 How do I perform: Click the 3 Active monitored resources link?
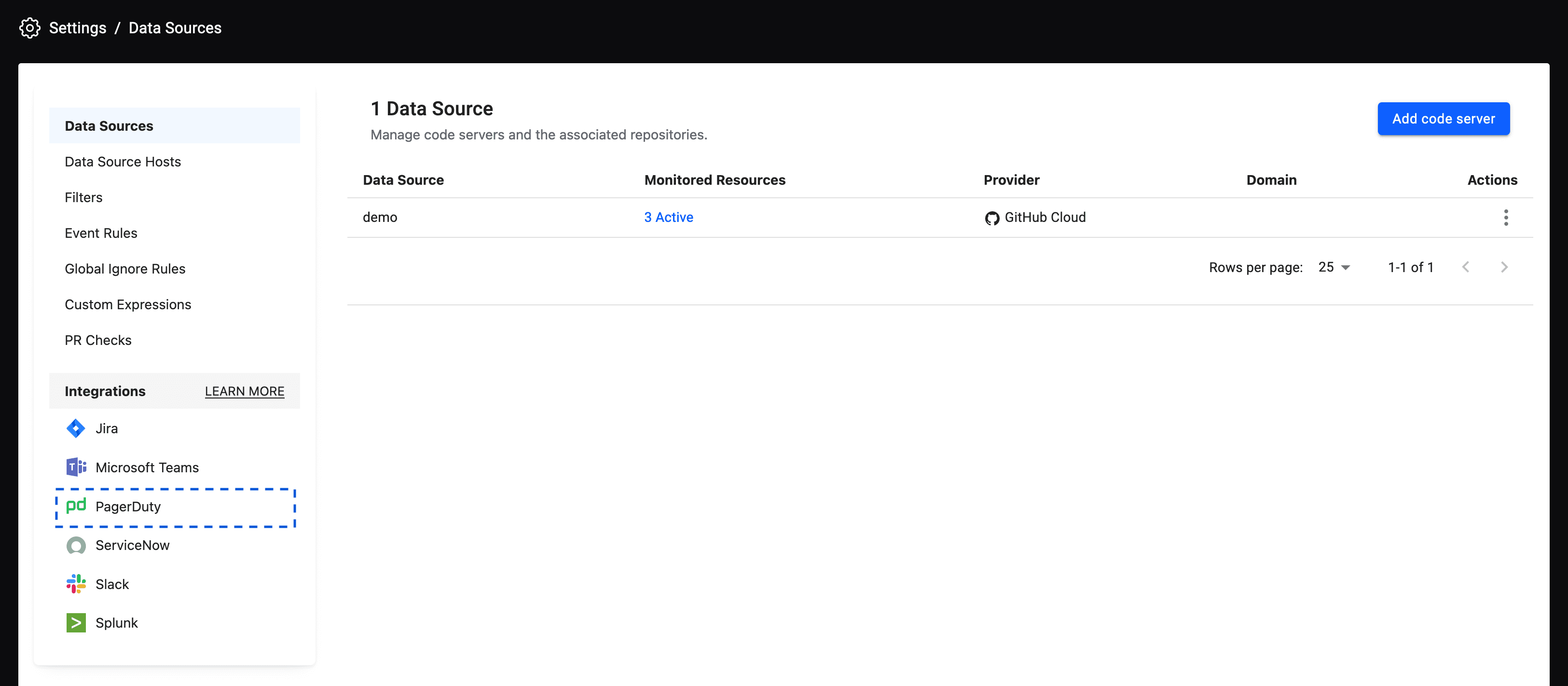point(668,217)
